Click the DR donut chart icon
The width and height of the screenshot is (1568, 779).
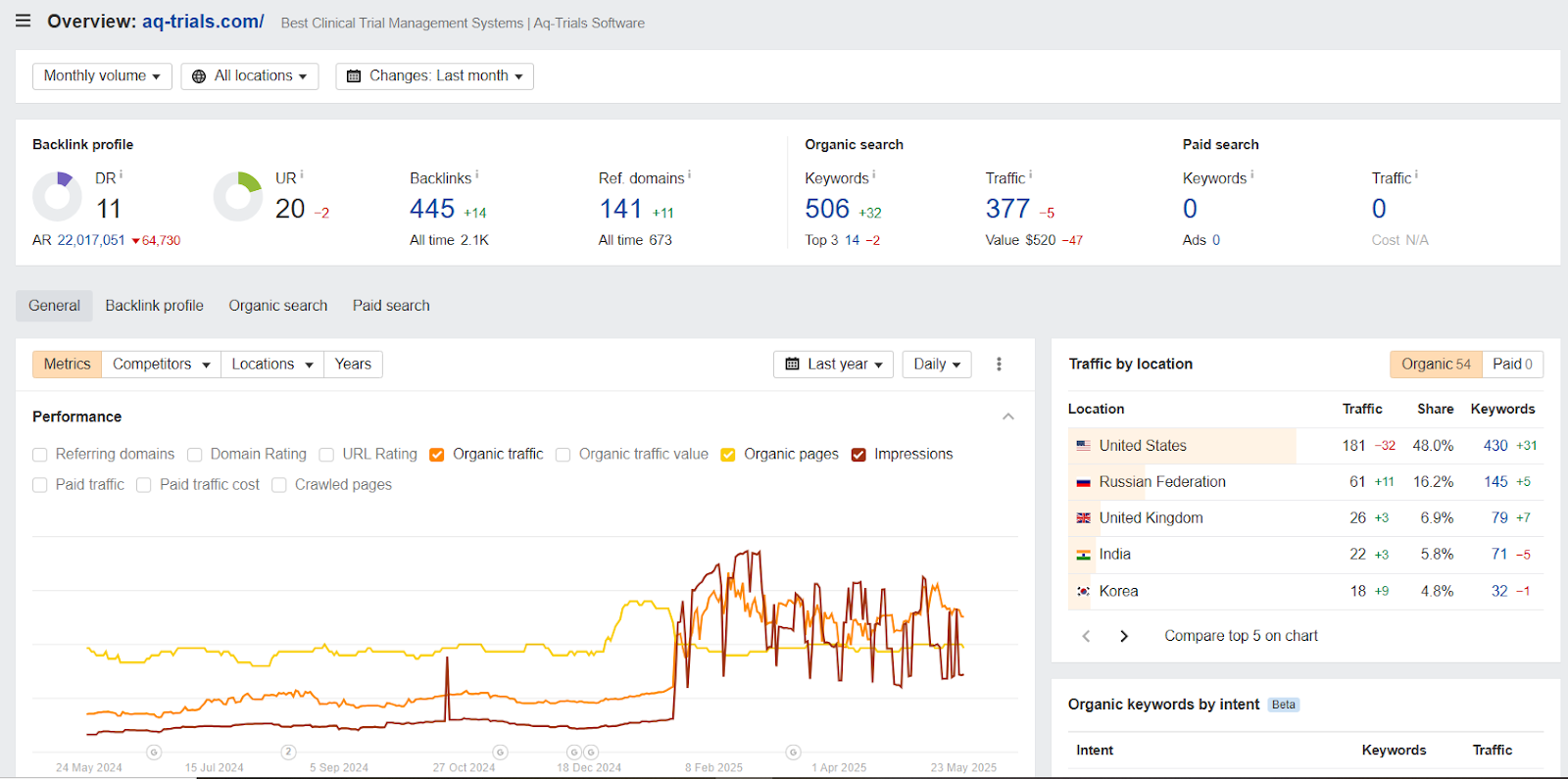[x=58, y=196]
